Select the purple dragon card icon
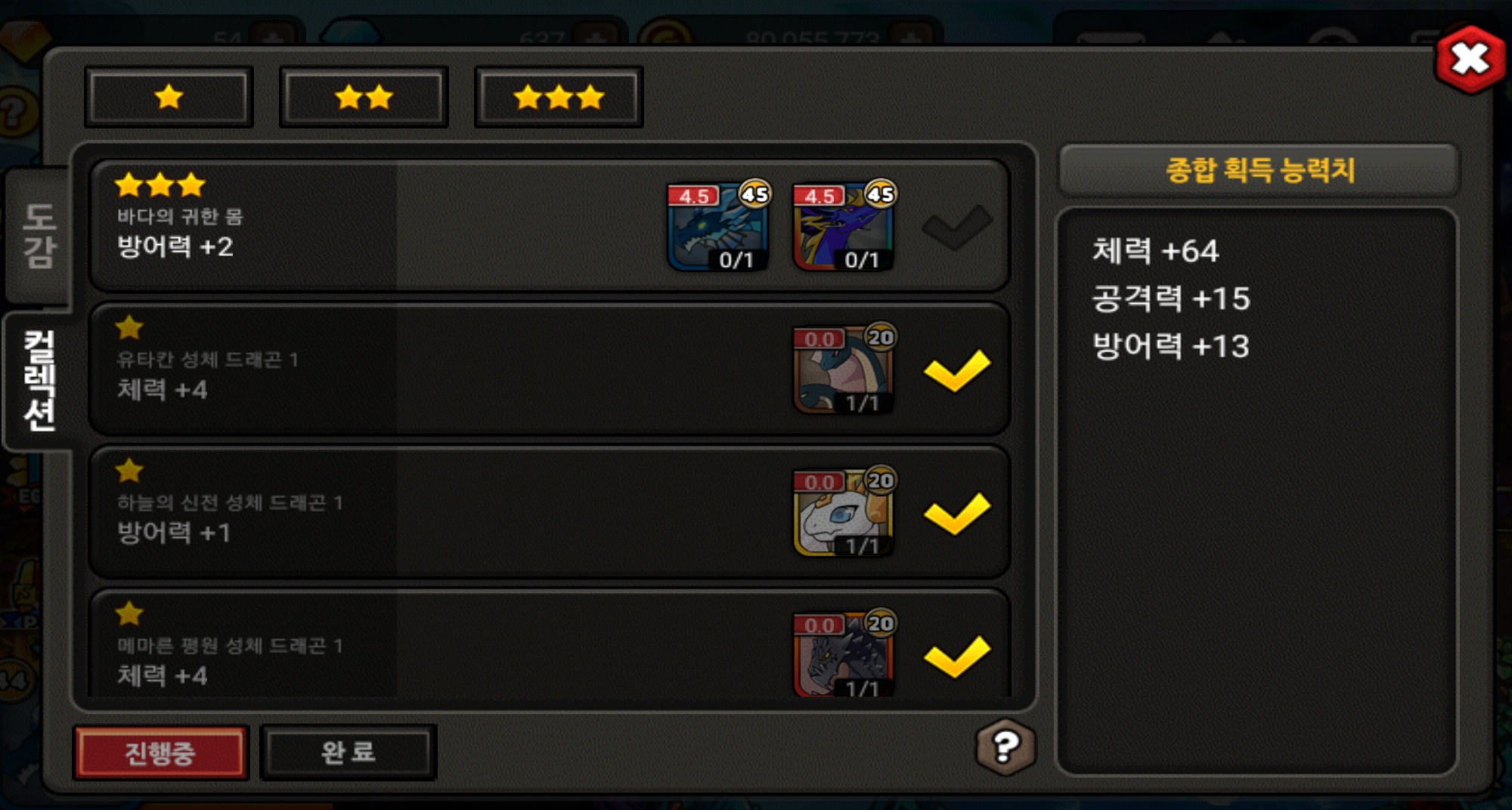The width and height of the screenshot is (1512, 810). [844, 226]
